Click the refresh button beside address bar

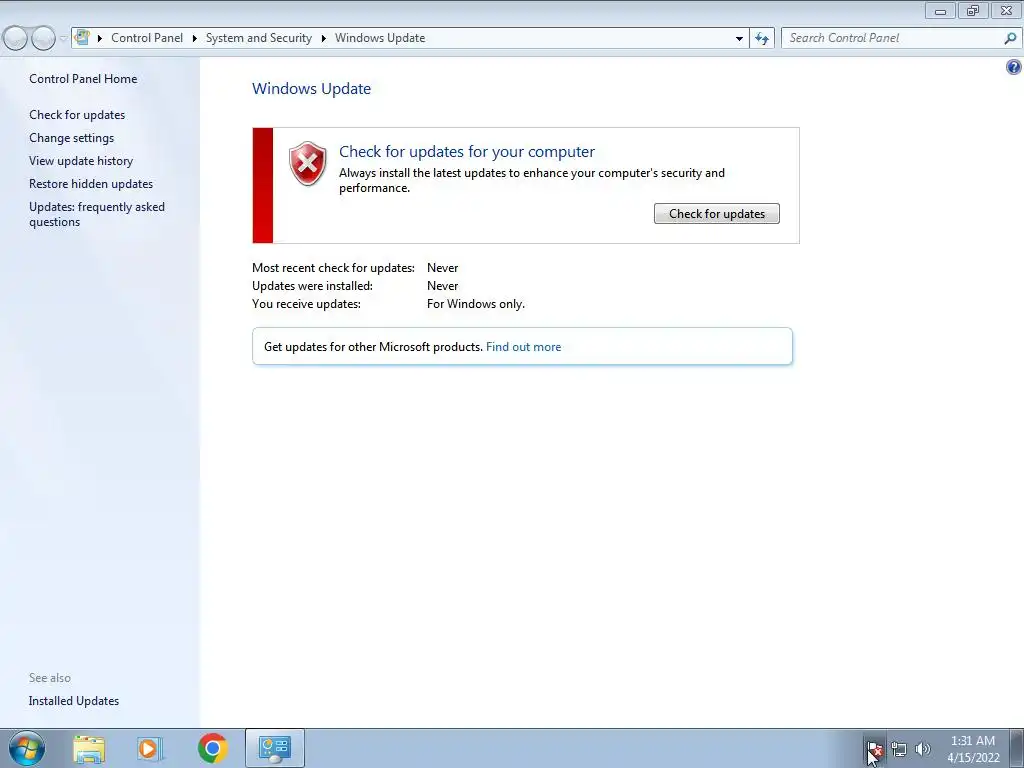761,39
